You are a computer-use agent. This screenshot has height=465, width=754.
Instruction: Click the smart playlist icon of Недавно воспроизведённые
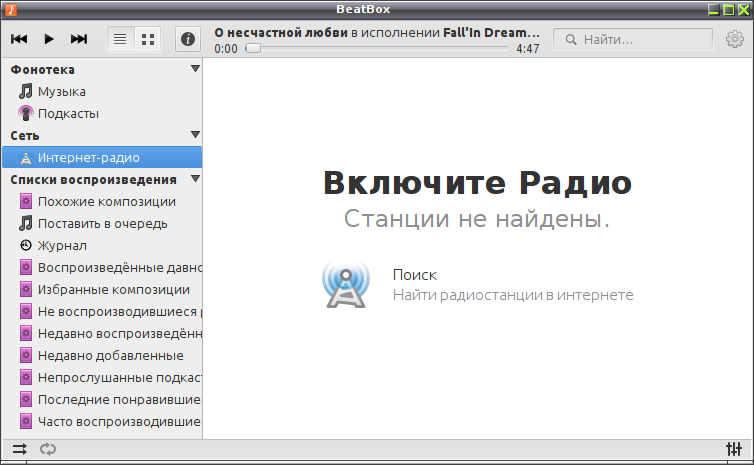pos(26,333)
